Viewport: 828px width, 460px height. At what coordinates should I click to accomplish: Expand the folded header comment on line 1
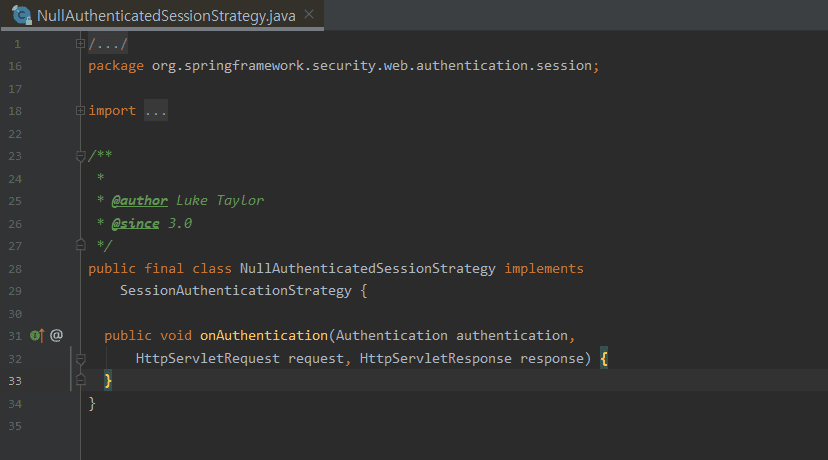(81, 44)
